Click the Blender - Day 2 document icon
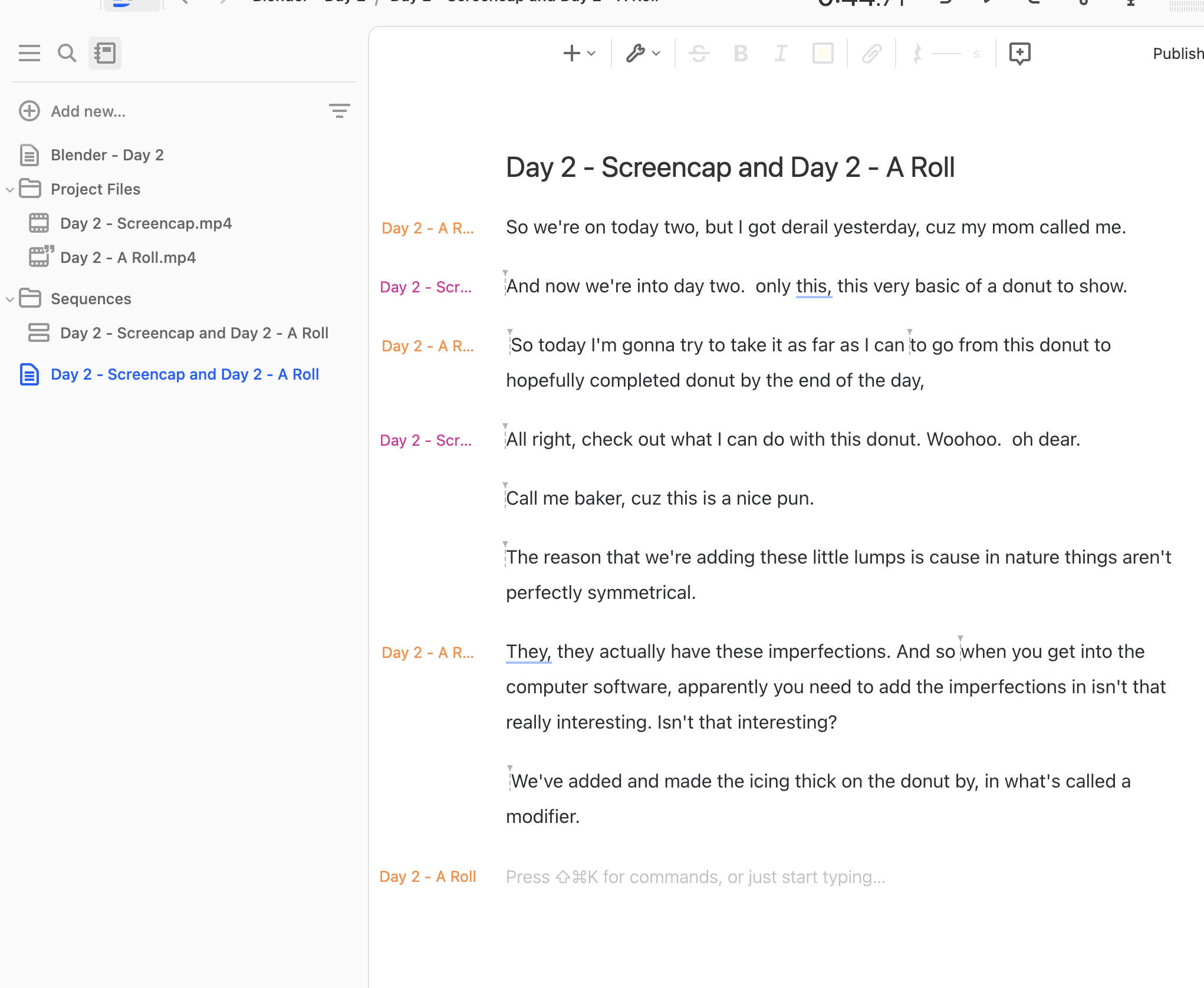Screen dimensions: 1204x988 29,155
